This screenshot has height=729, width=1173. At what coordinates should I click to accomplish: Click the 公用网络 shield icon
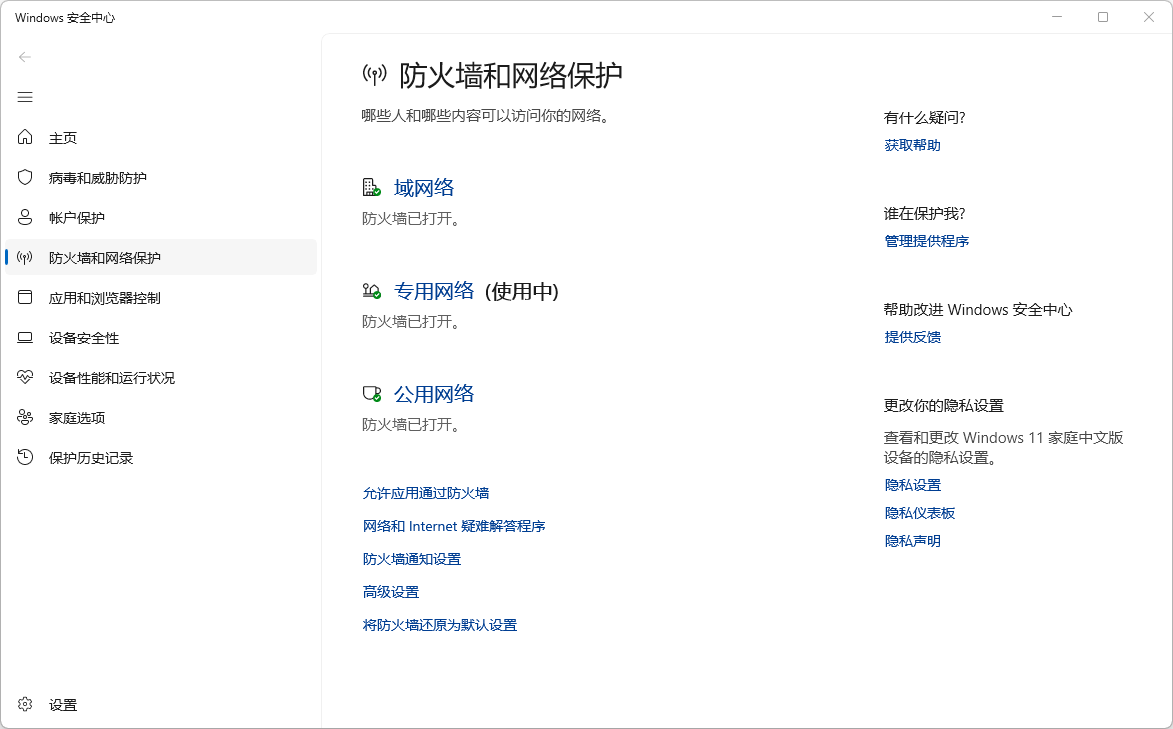[370, 393]
